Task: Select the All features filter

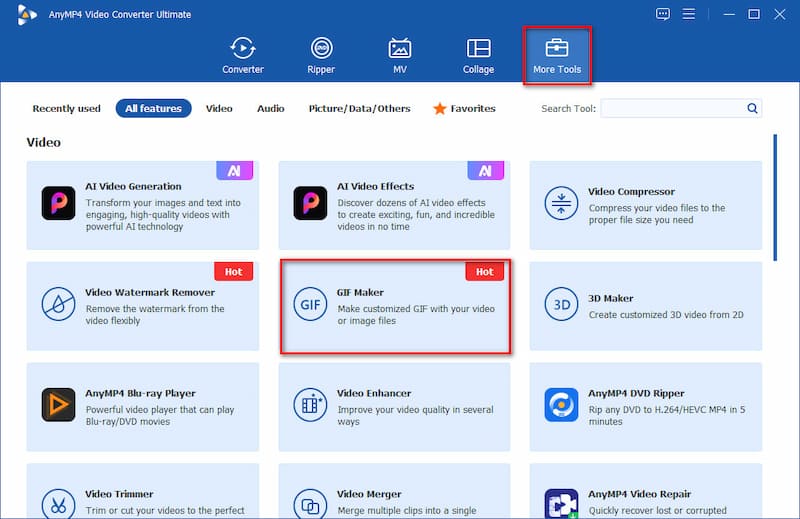Action: tap(154, 108)
